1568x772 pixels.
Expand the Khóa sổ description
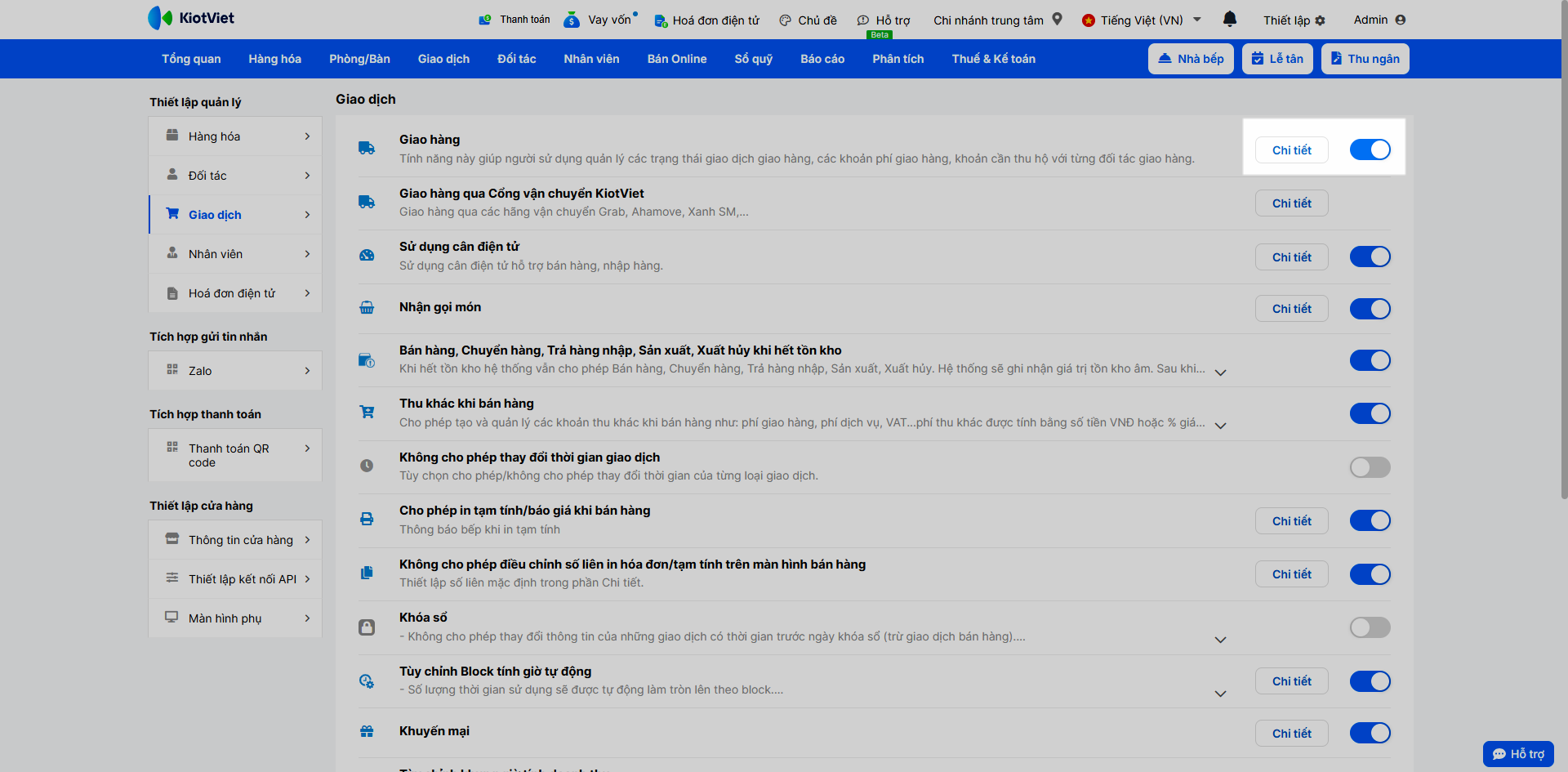[1221, 640]
